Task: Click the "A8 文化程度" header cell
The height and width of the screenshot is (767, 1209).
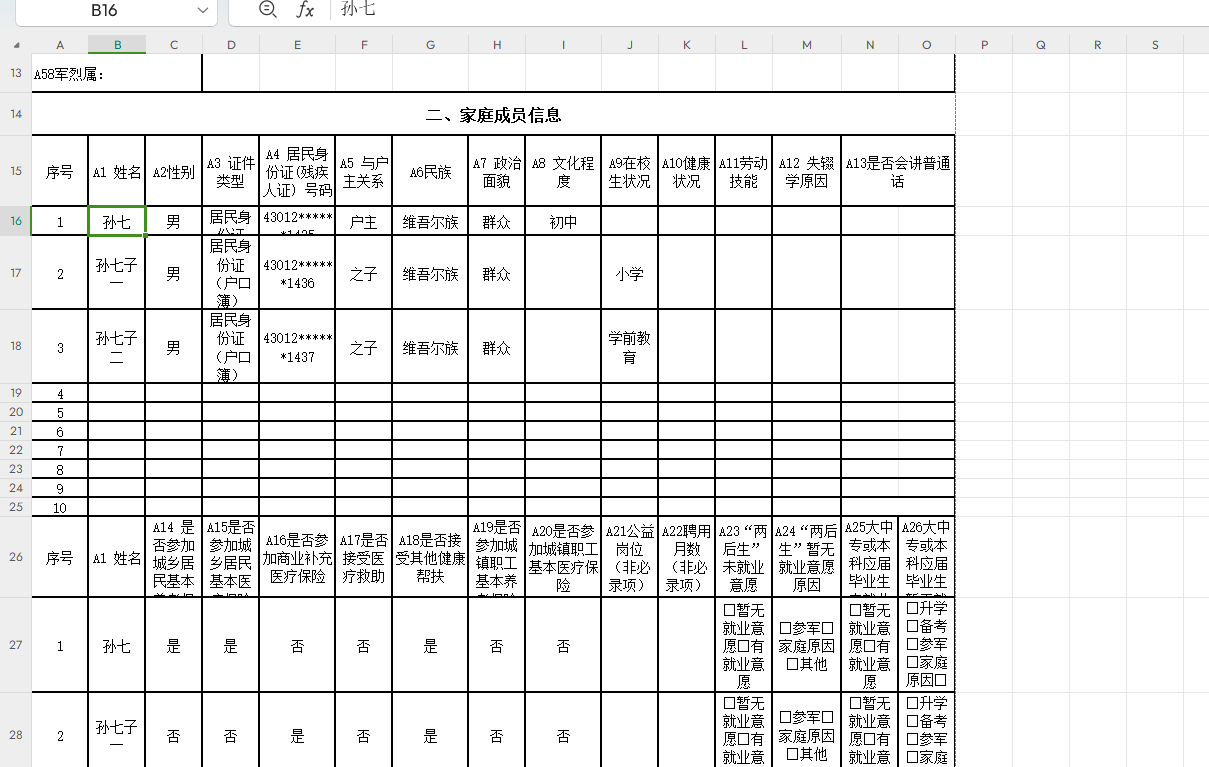Action: (x=563, y=171)
